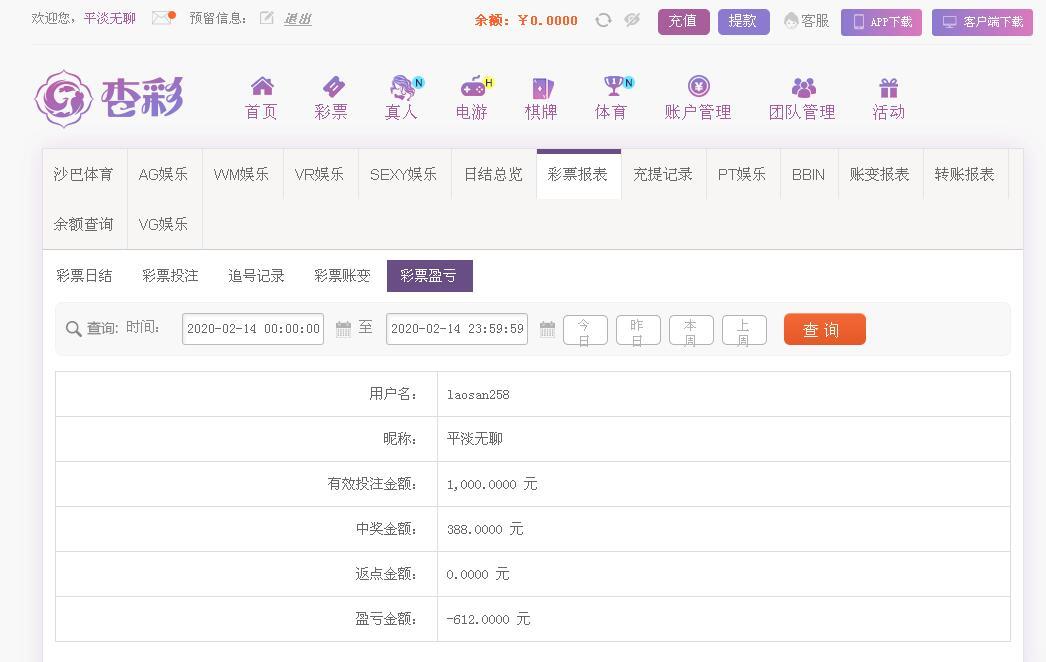
Task: Select the 彩票投注 sub-tab
Action: coord(170,276)
